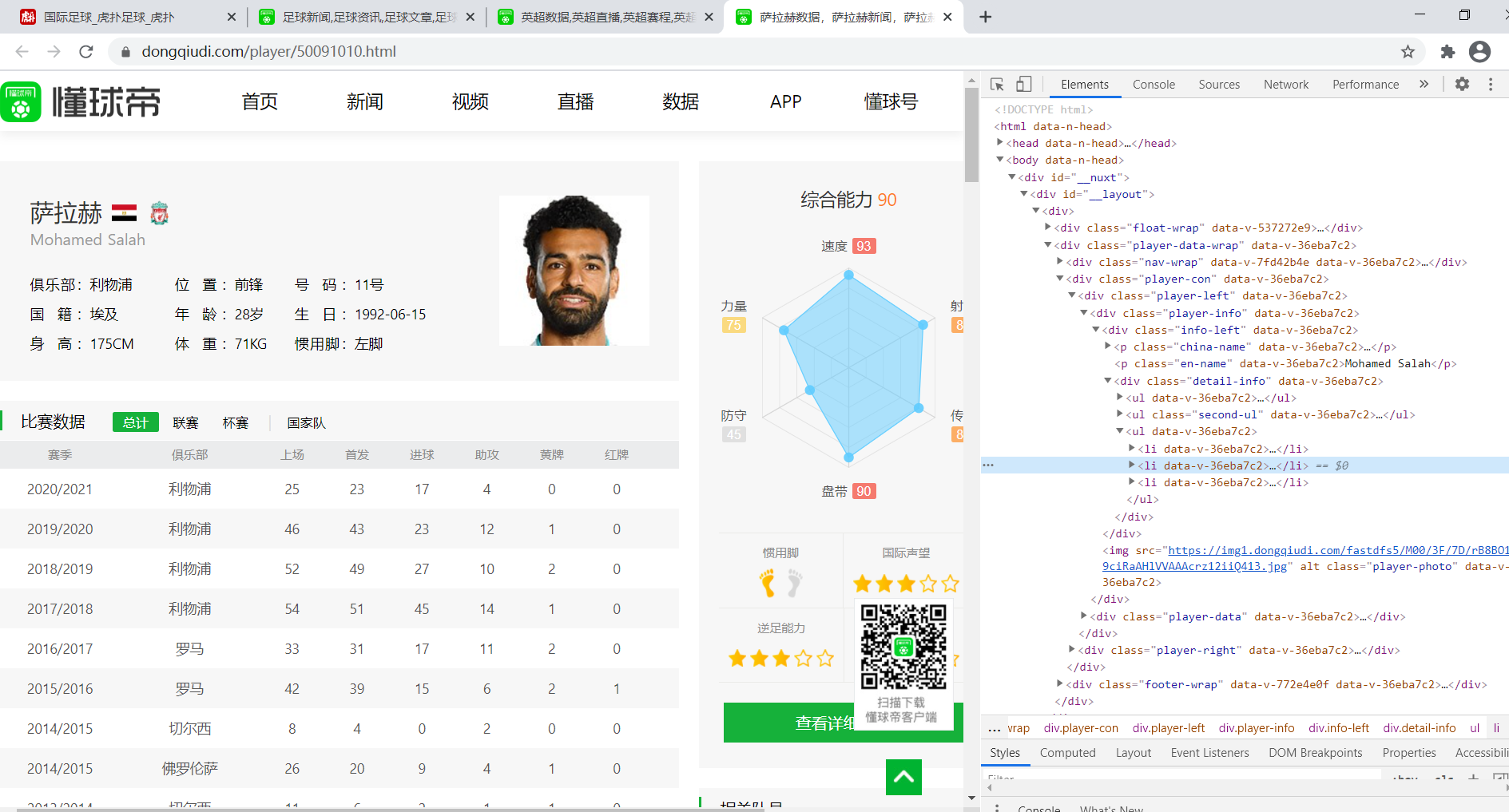
Task: Click the green back-to-top arrow button
Action: 903,777
